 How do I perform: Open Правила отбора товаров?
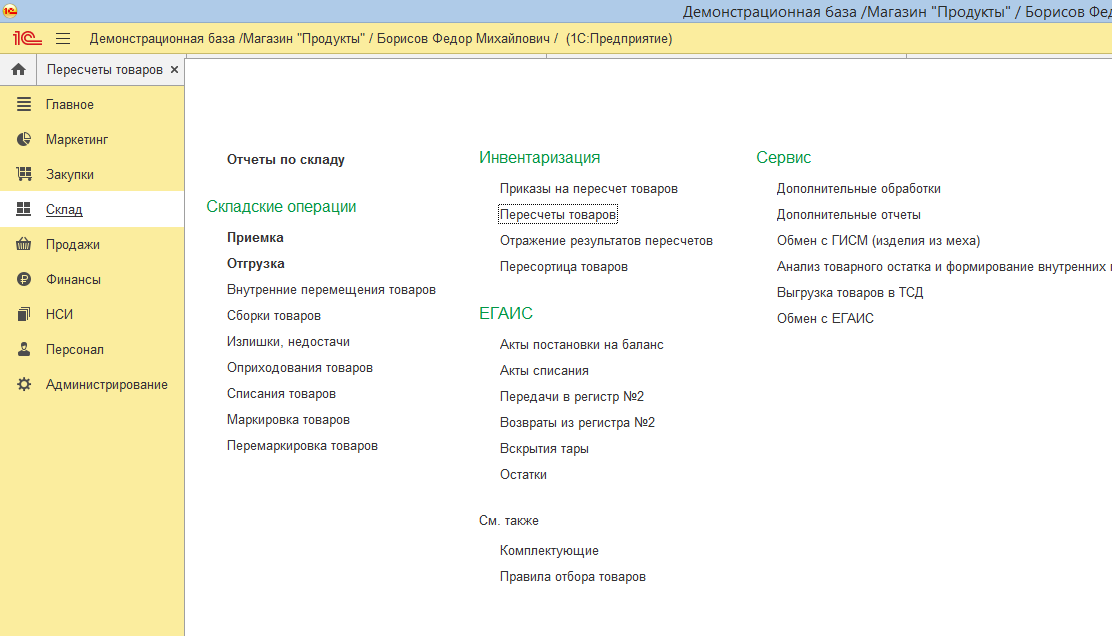point(572,577)
